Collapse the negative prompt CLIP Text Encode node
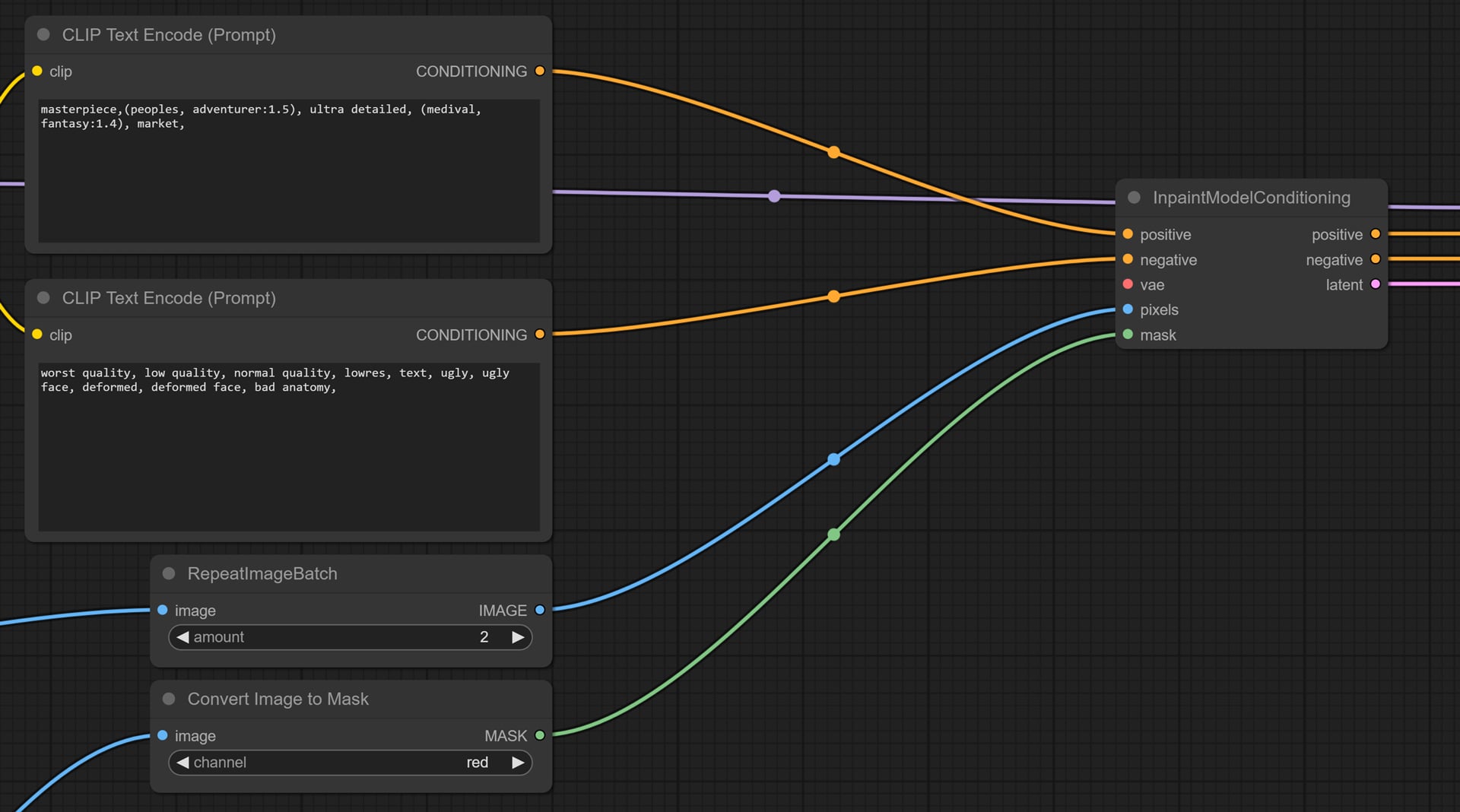 pos(44,297)
